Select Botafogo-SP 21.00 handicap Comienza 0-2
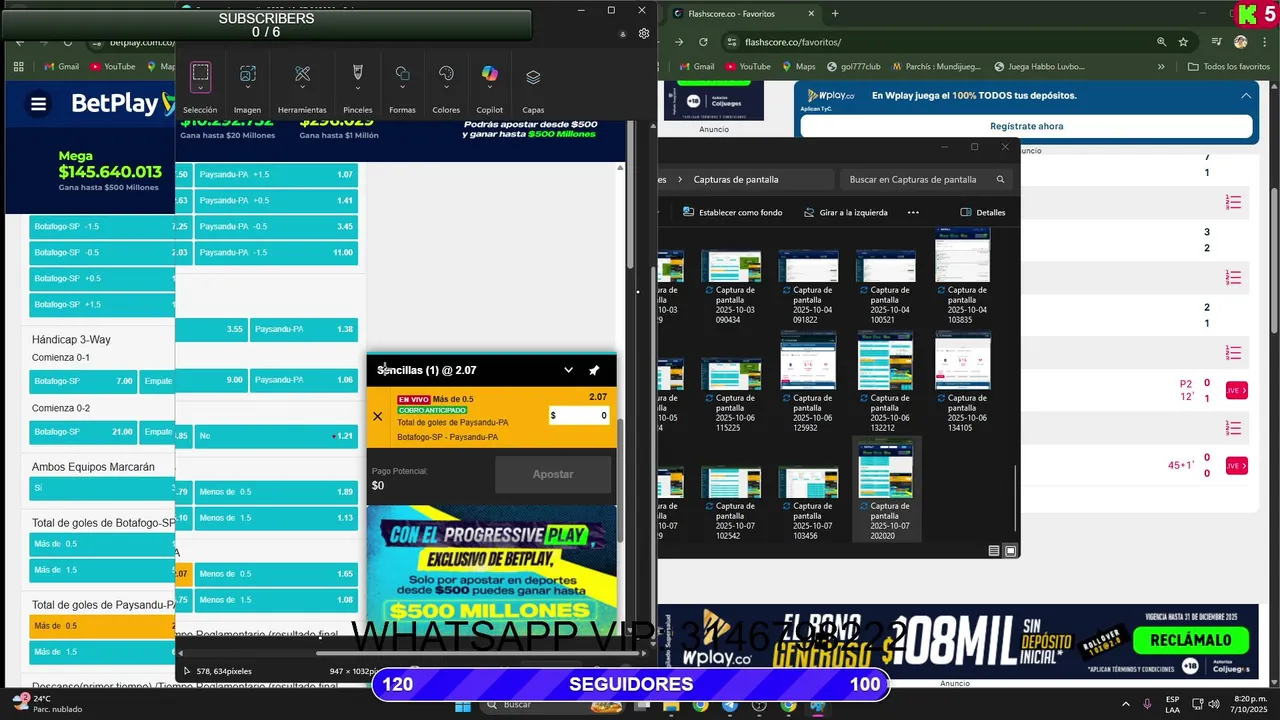The image size is (1280, 720). click(x=83, y=432)
